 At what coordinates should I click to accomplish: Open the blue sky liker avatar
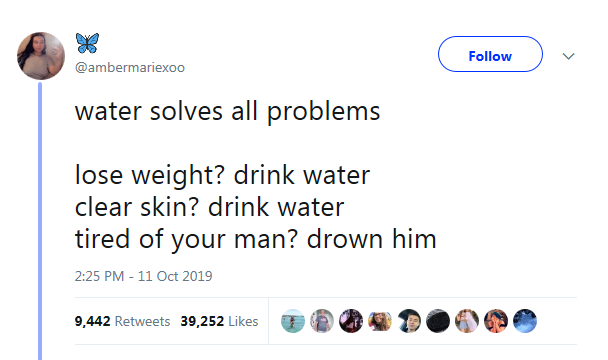tap(525, 321)
